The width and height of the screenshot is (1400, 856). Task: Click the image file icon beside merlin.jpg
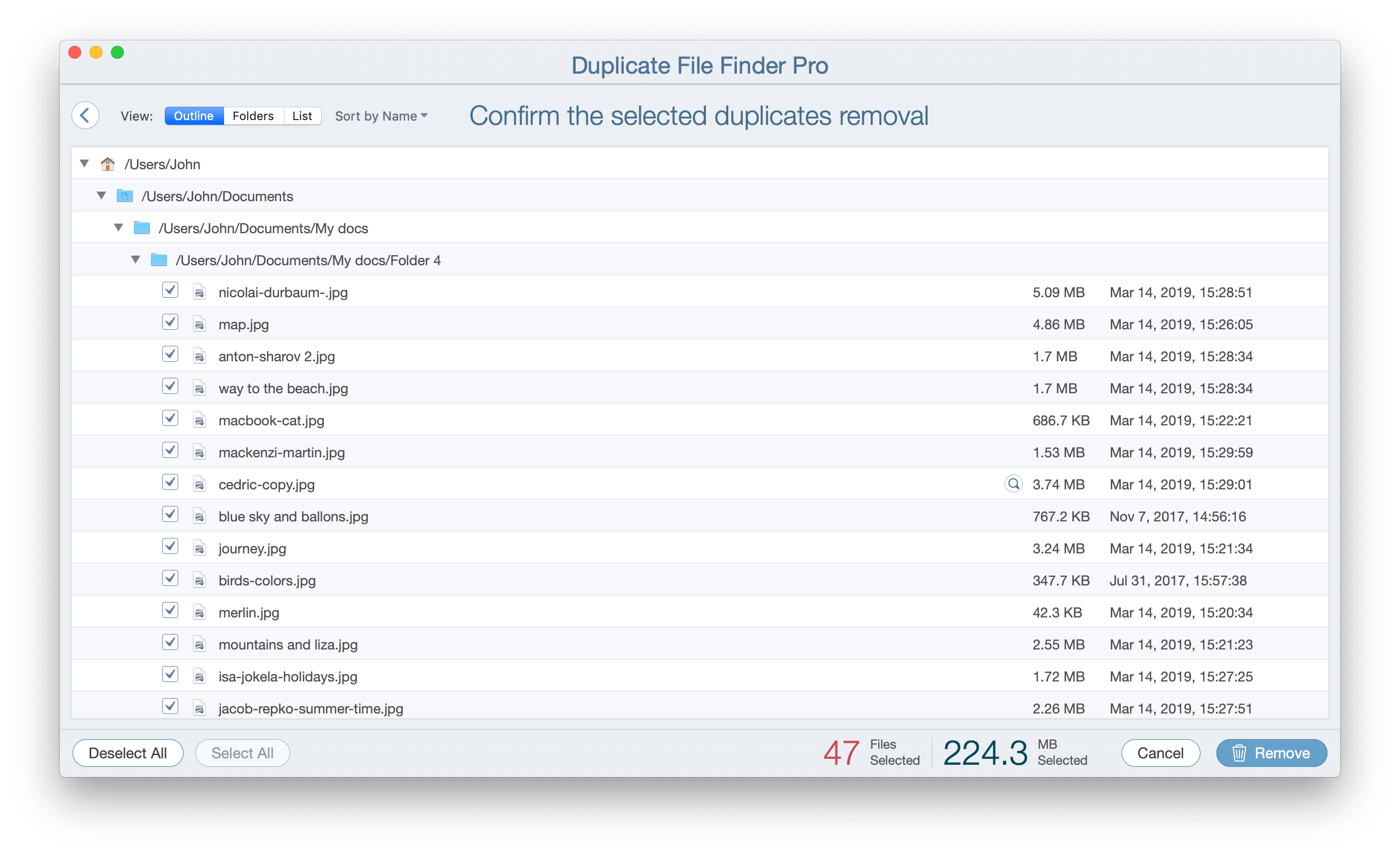point(200,612)
